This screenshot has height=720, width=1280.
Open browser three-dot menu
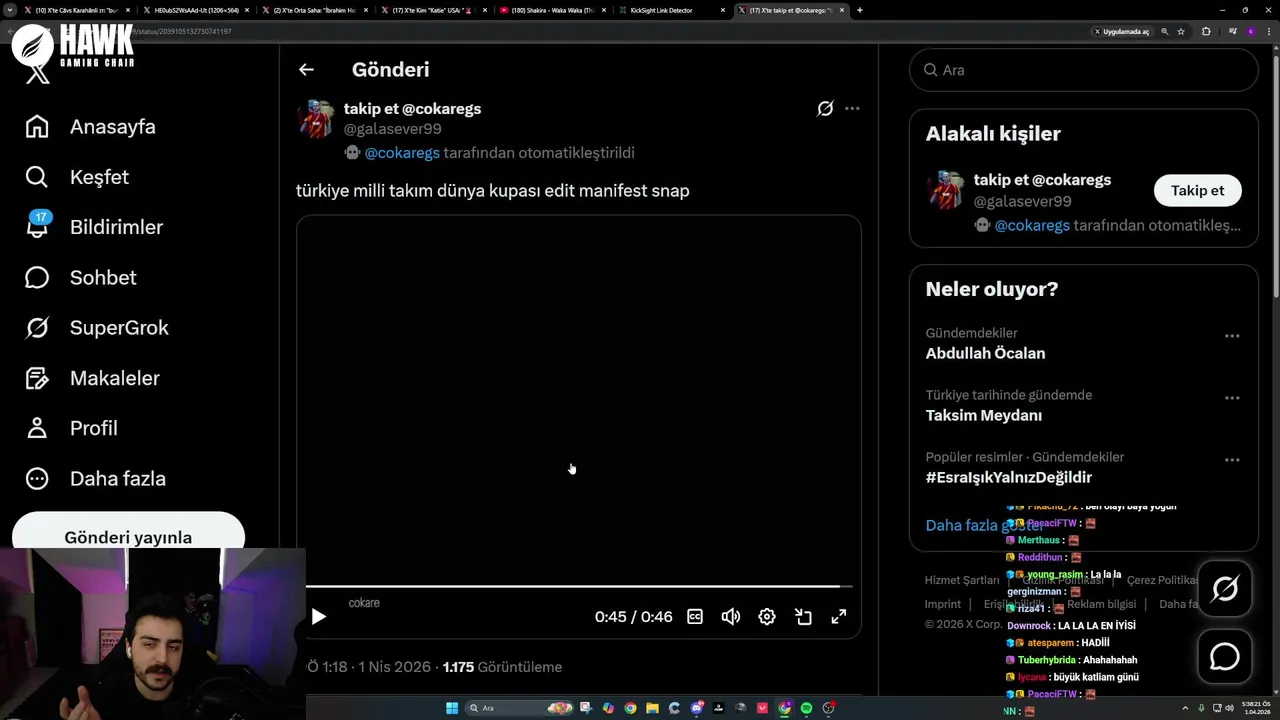coord(1268,32)
